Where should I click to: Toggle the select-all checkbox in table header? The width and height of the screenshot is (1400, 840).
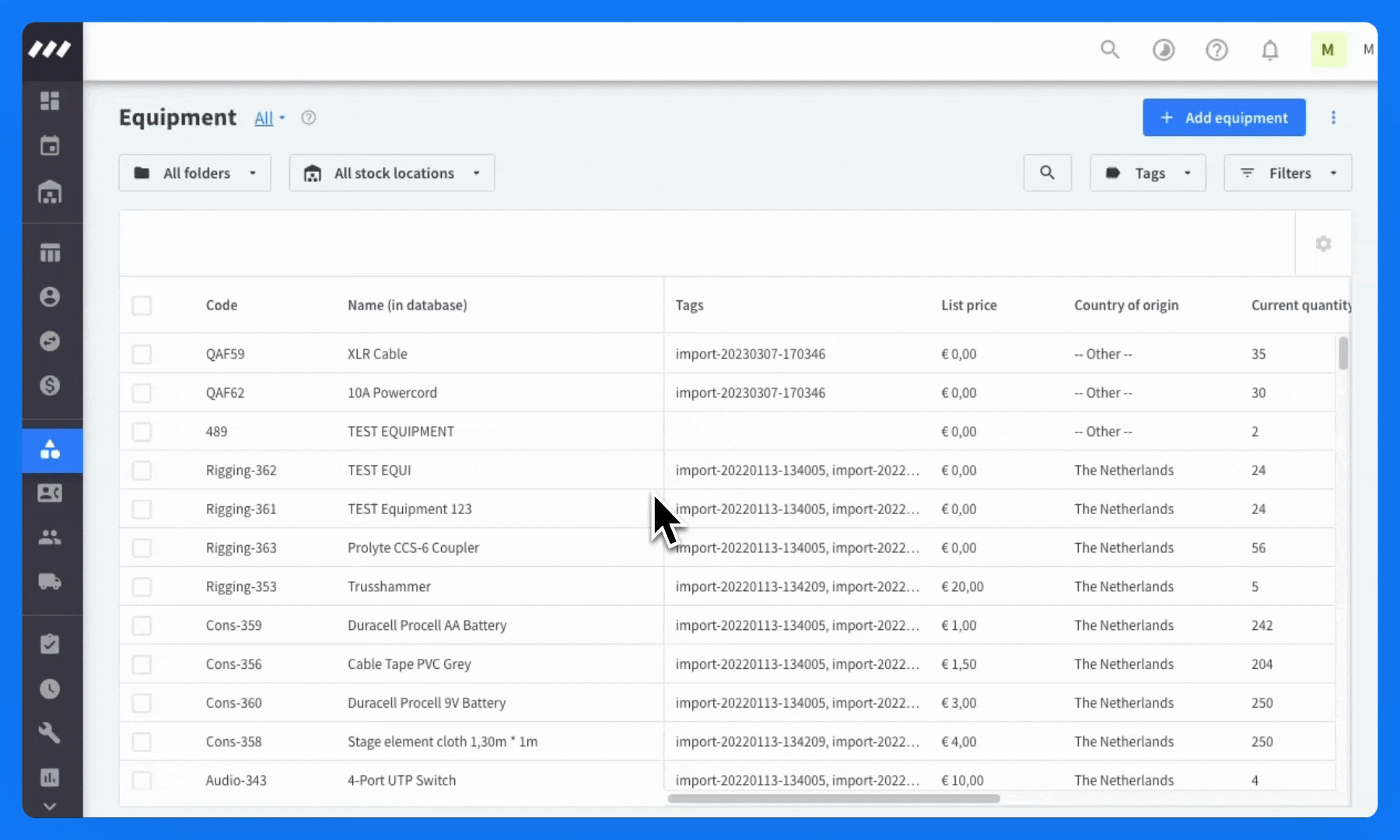point(142,306)
